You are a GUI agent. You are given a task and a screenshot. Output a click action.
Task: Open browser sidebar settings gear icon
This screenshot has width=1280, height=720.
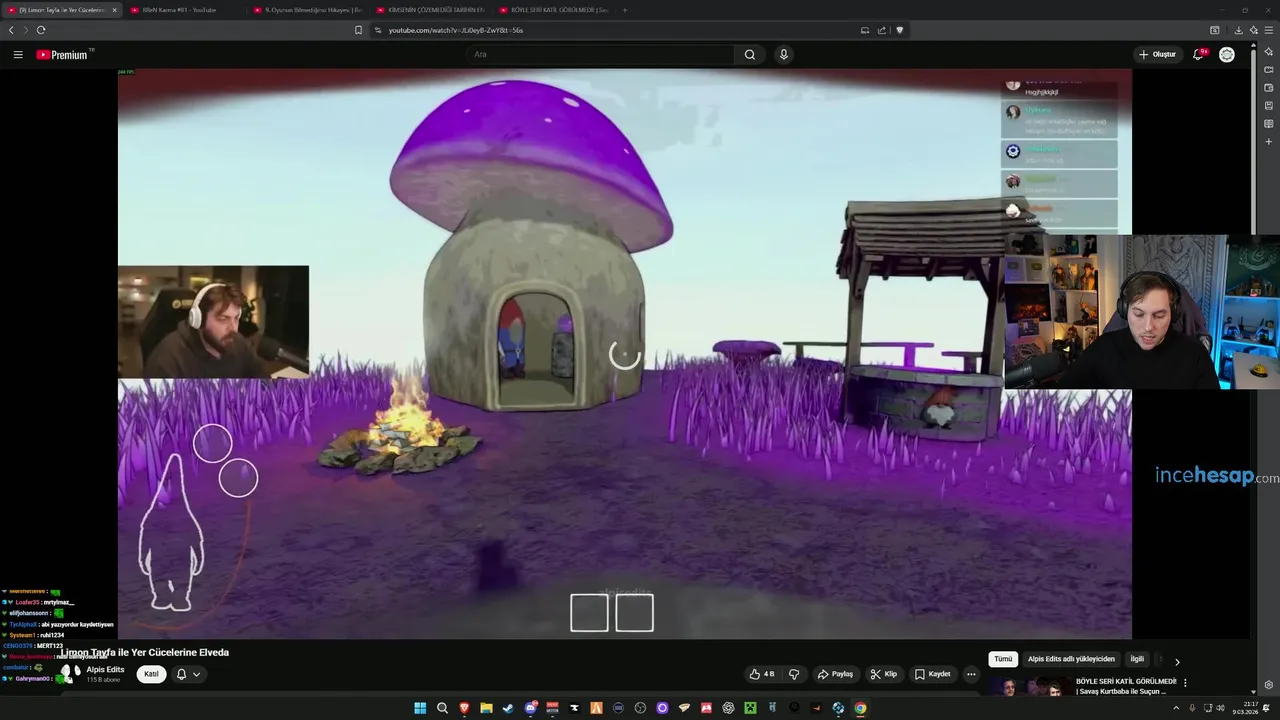click(1268, 685)
